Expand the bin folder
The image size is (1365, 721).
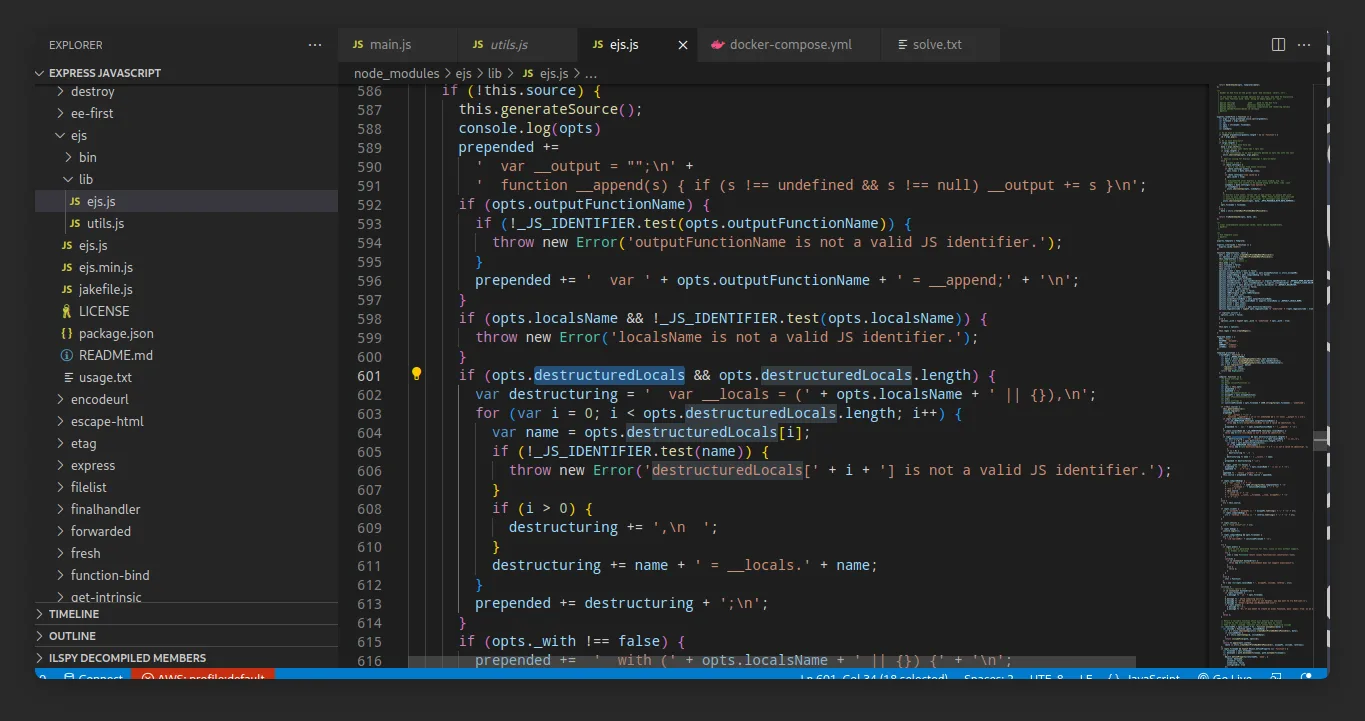[x=88, y=157]
